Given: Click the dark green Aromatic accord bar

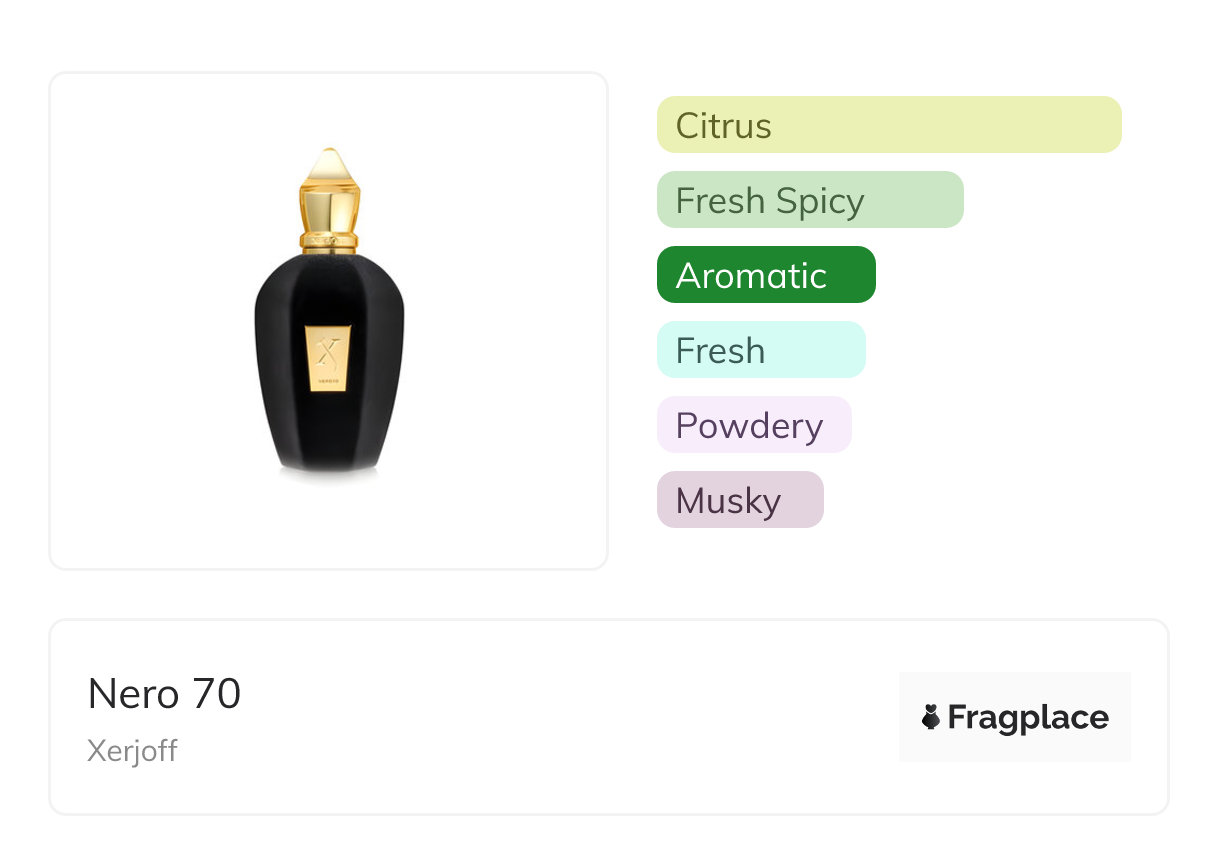Looking at the screenshot, I should 765,275.
